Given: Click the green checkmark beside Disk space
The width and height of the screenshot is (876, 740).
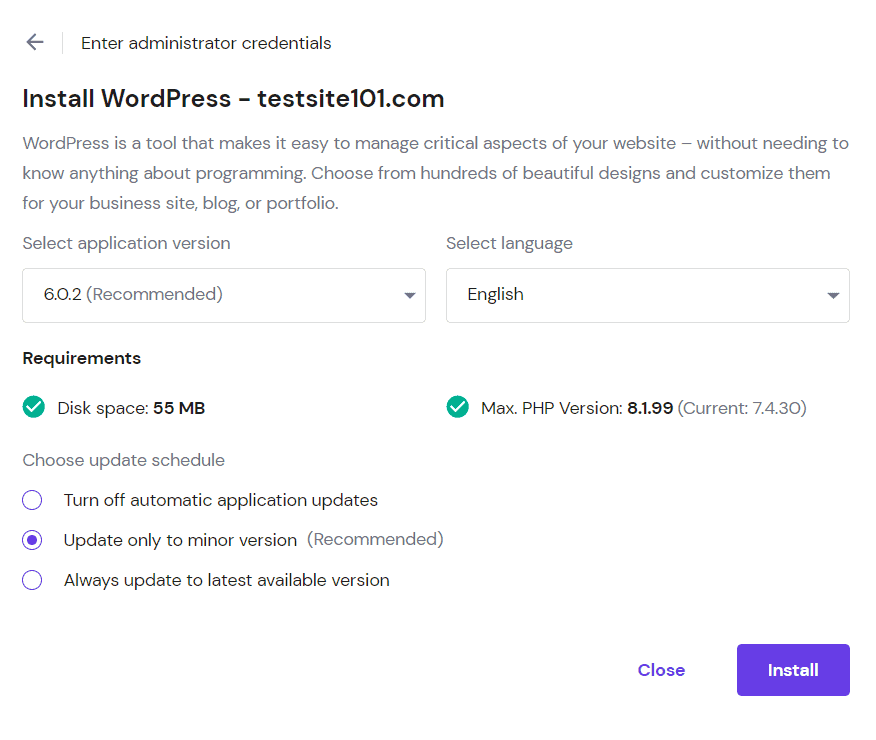Looking at the screenshot, I should click(x=33, y=407).
